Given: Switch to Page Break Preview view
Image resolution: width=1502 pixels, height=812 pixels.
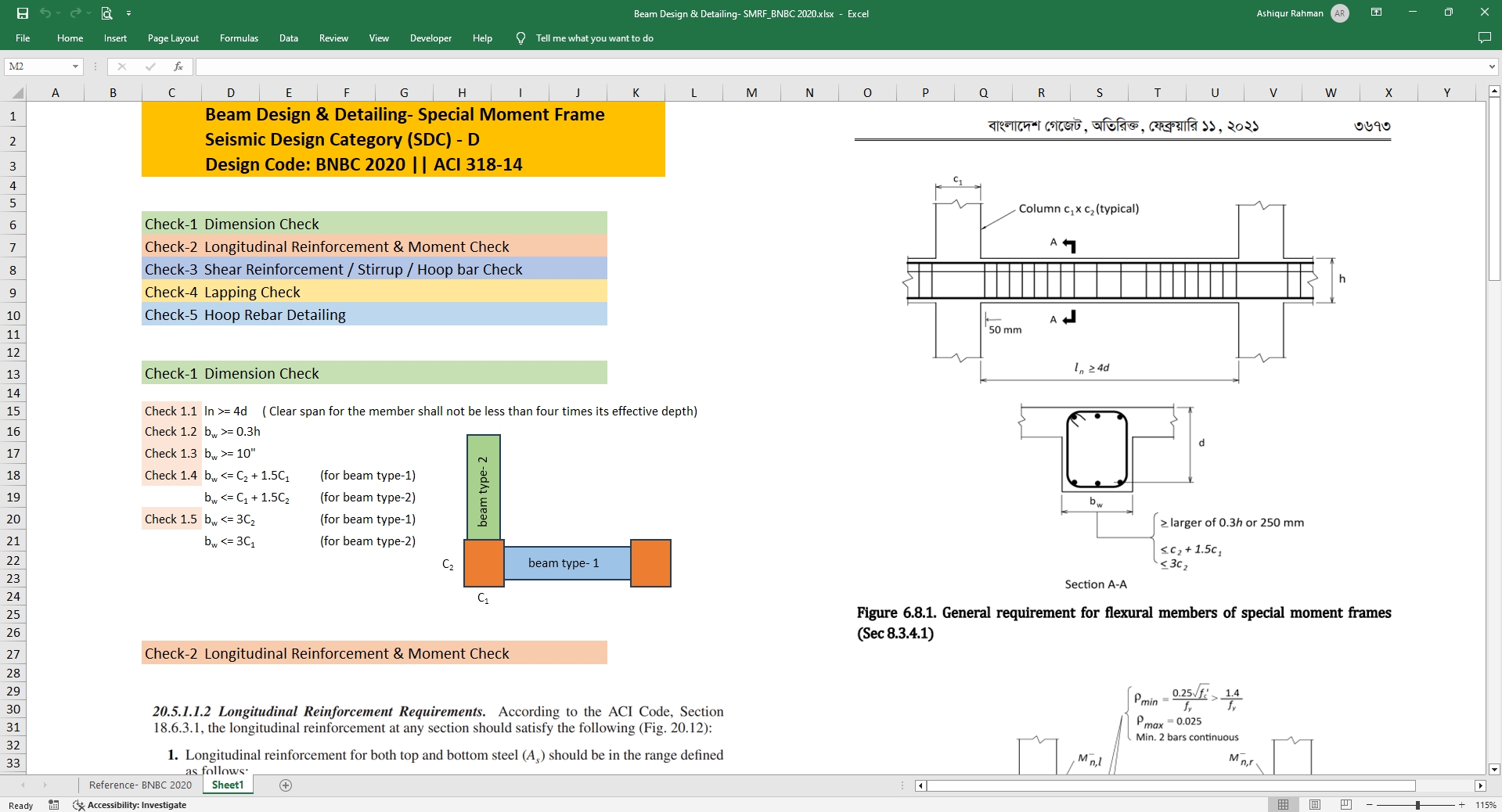Looking at the screenshot, I should pyautogui.click(x=1346, y=805).
